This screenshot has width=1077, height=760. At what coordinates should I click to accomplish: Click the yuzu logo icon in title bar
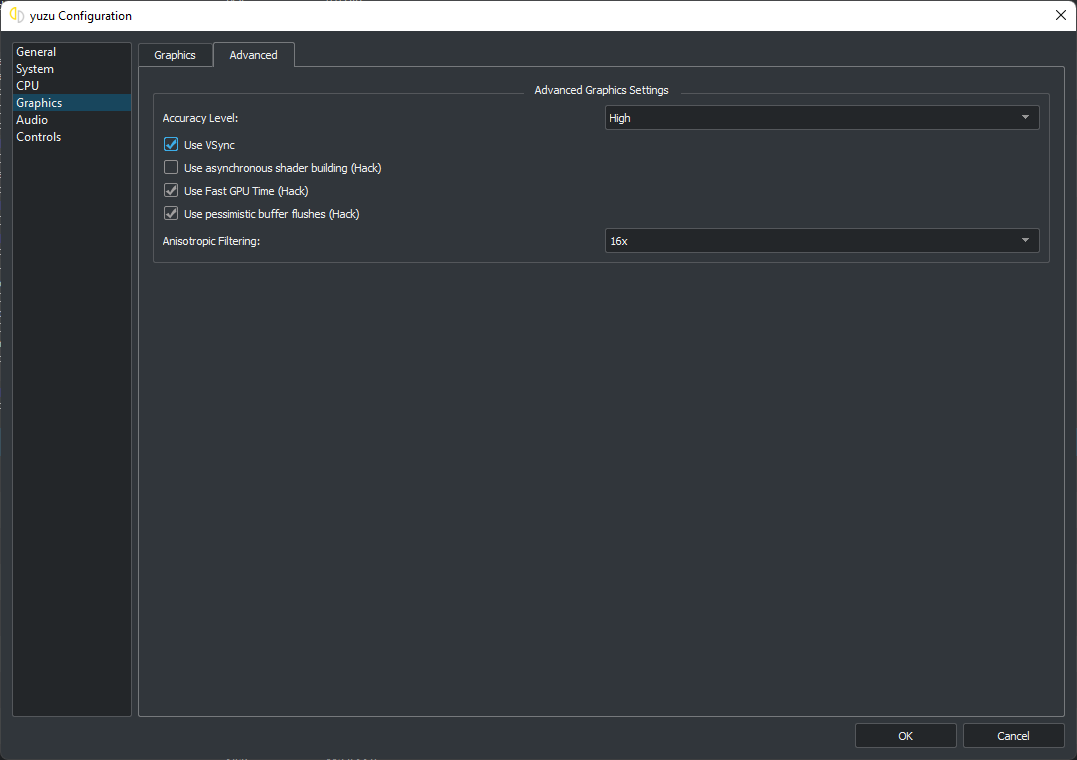click(x=16, y=15)
